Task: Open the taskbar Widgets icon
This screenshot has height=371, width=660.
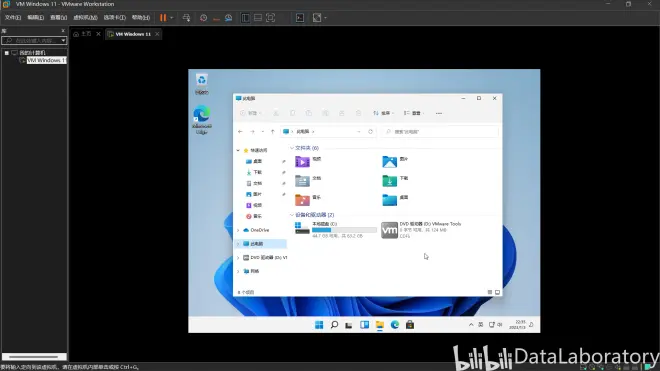Action: 365,325
